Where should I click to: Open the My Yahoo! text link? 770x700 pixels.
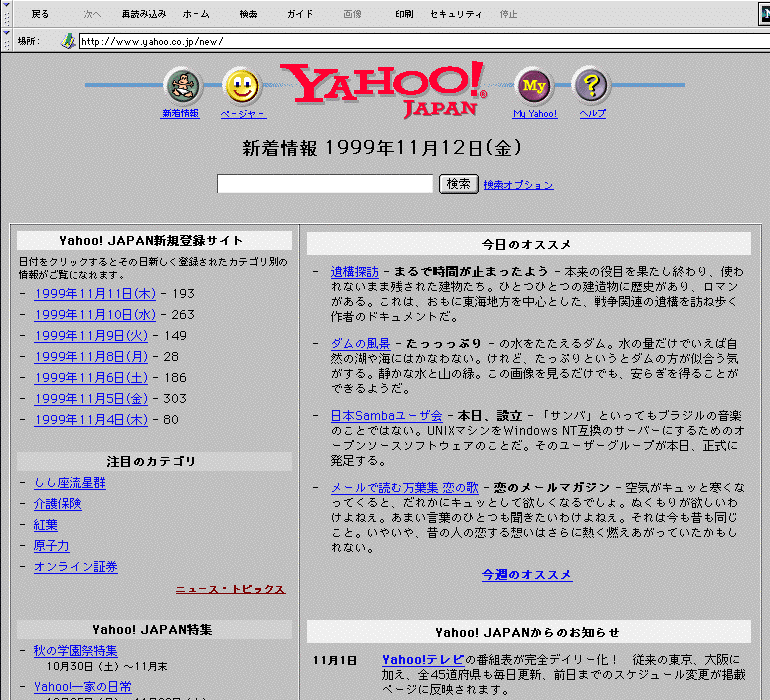[535, 113]
